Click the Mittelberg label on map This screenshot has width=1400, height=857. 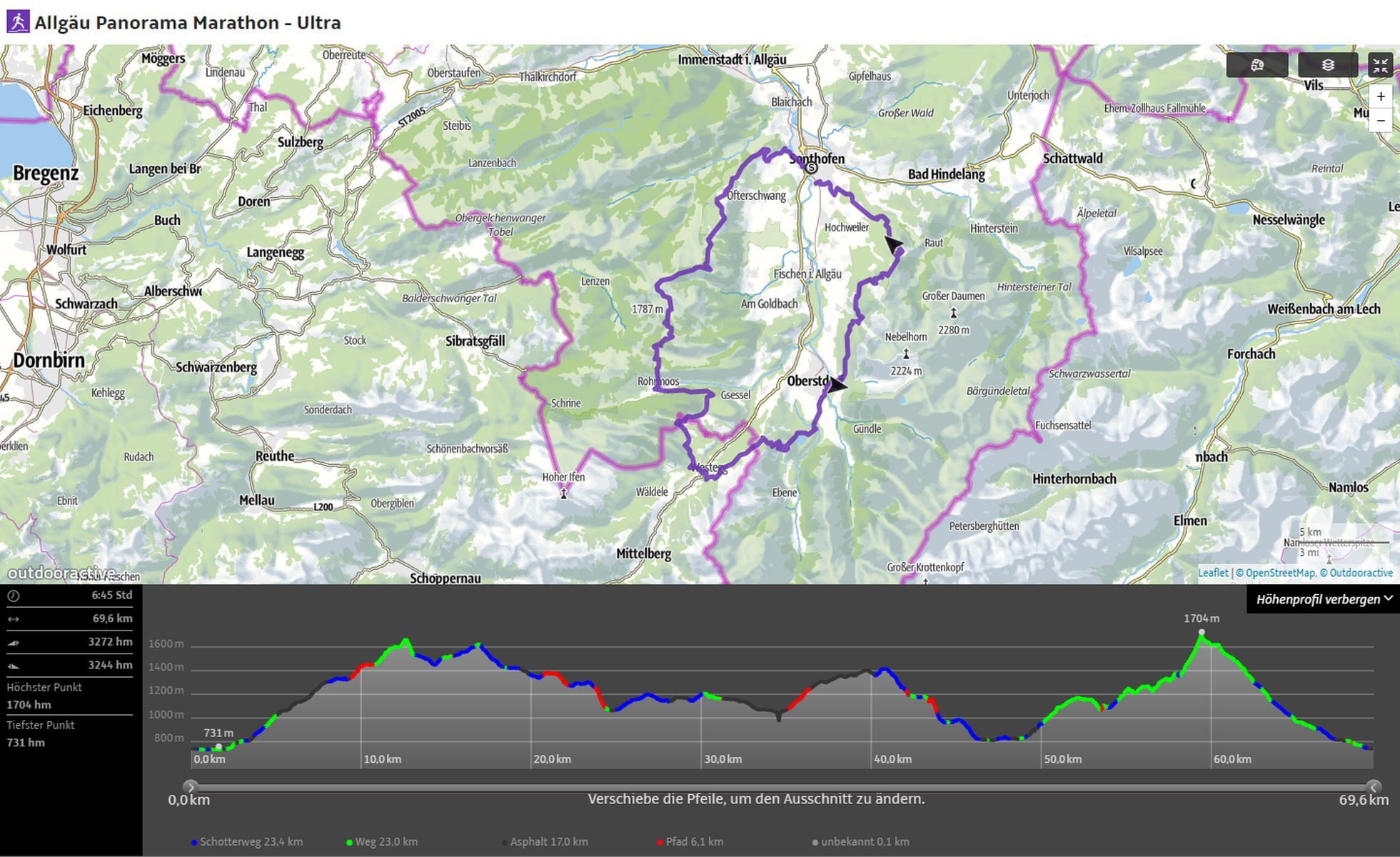tap(643, 553)
